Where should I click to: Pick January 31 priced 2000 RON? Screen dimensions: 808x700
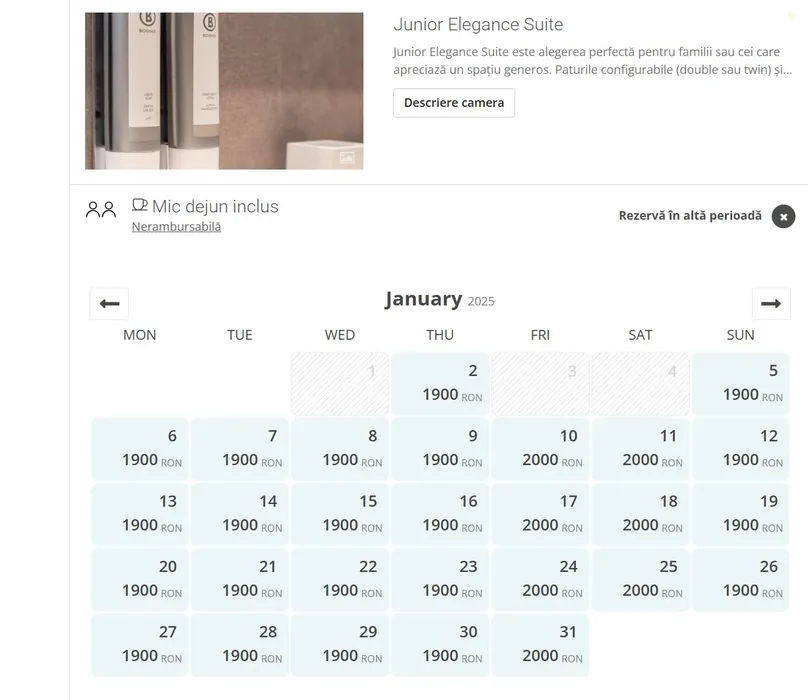(x=540, y=645)
